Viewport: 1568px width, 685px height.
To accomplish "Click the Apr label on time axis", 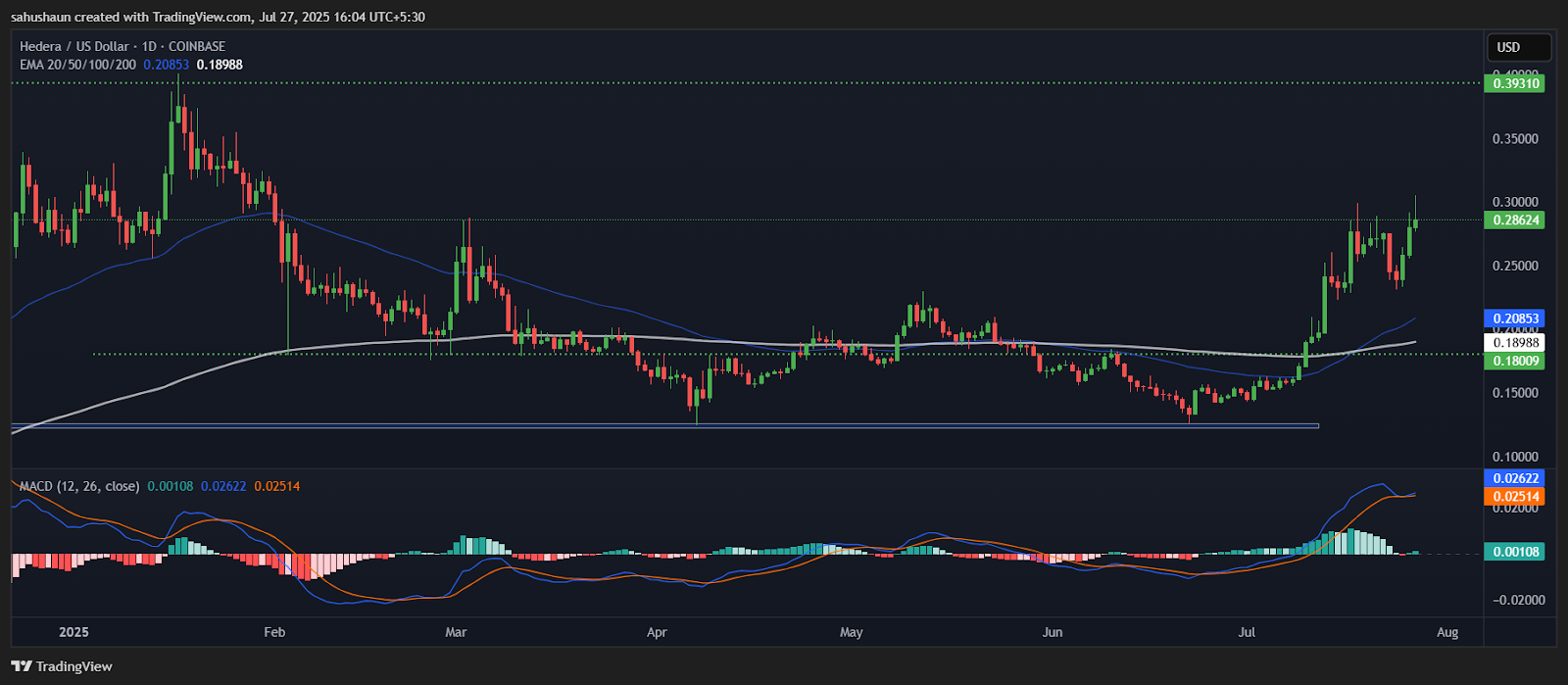I will 657,632.
